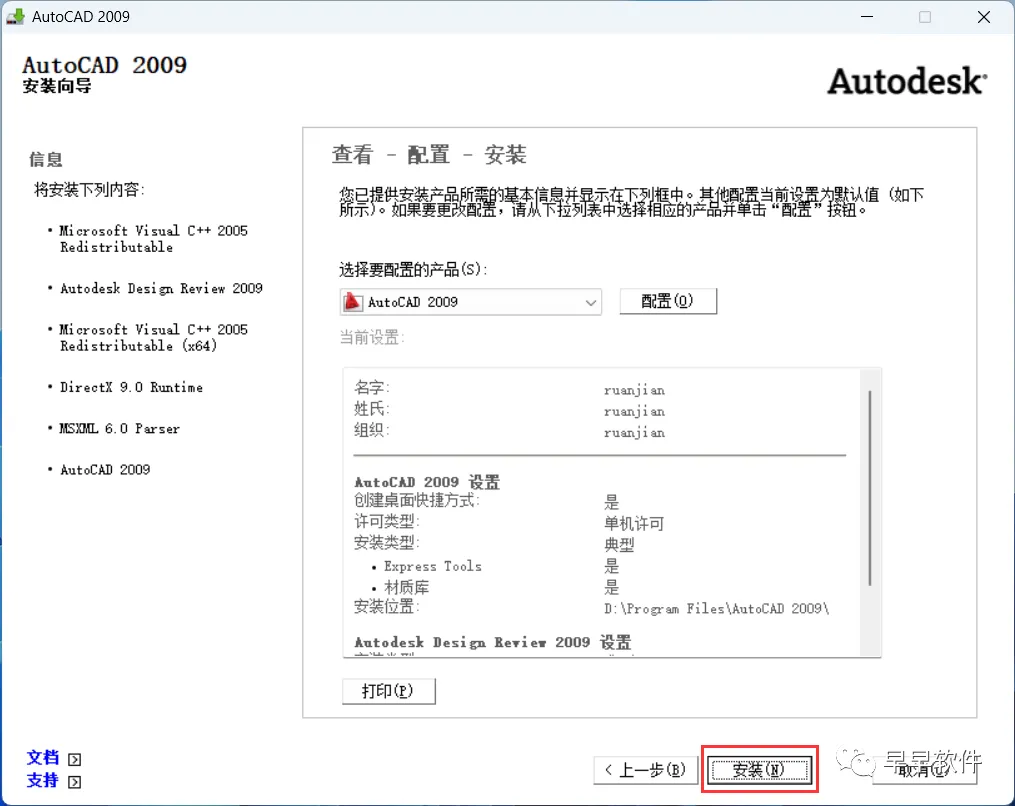Screen dimensions: 1015x806
Task: Click the '典型' install type value
Action: (619, 544)
